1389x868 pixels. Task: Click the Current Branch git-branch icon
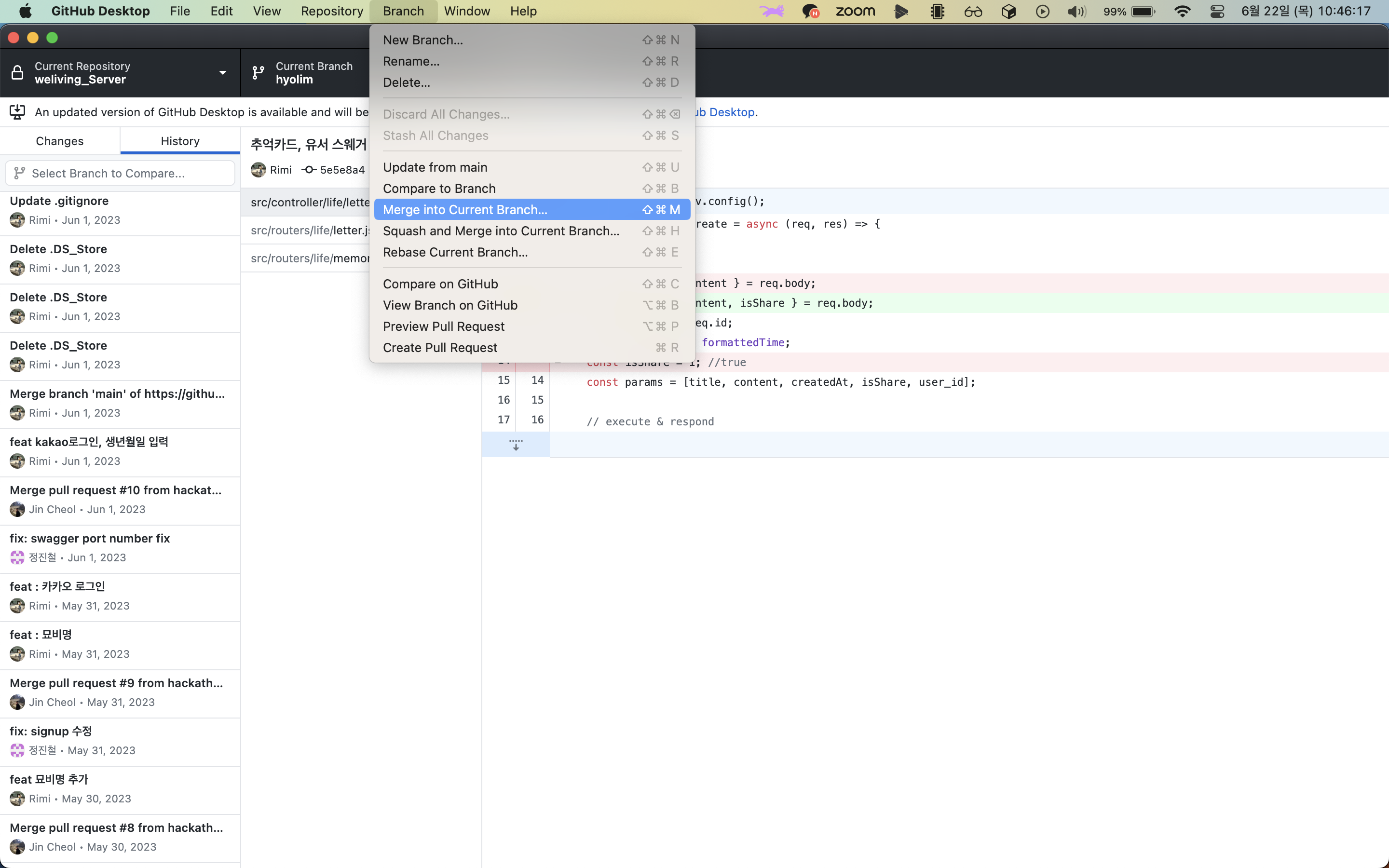tap(259, 73)
